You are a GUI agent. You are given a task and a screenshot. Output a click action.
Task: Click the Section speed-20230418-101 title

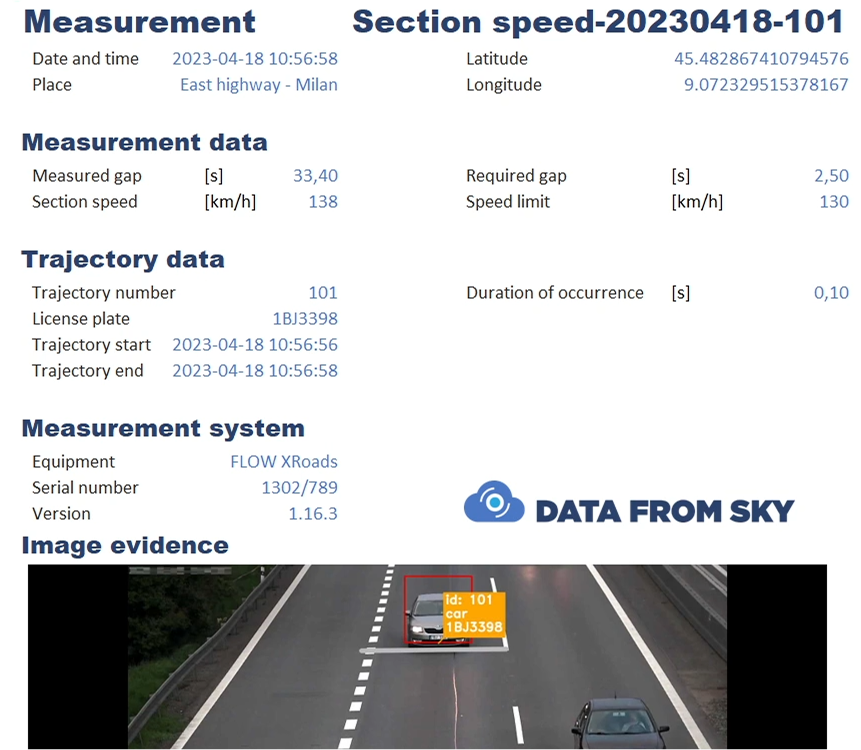tap(601, 21)
